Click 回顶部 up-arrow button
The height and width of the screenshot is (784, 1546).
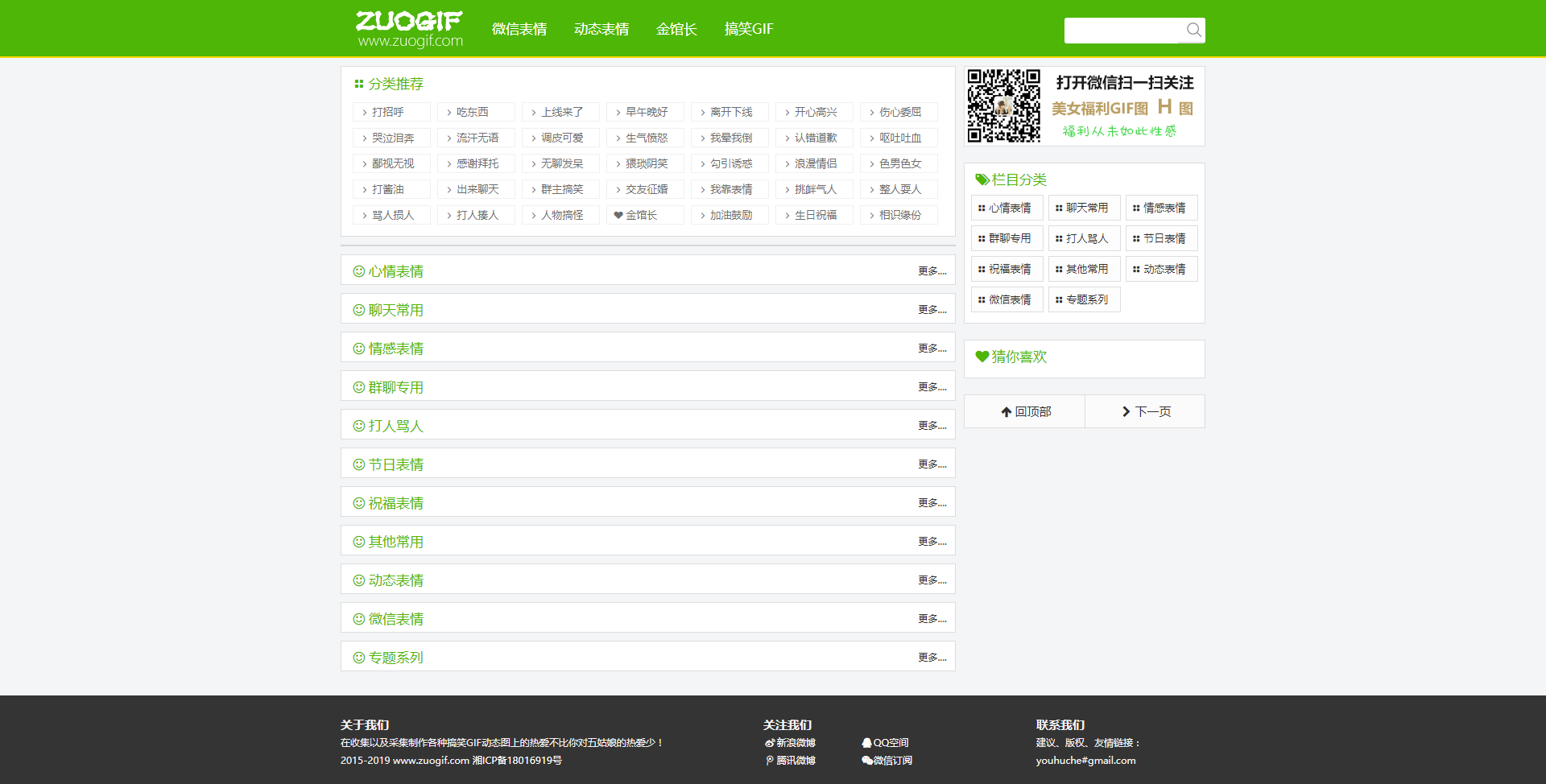point(1025,411)
